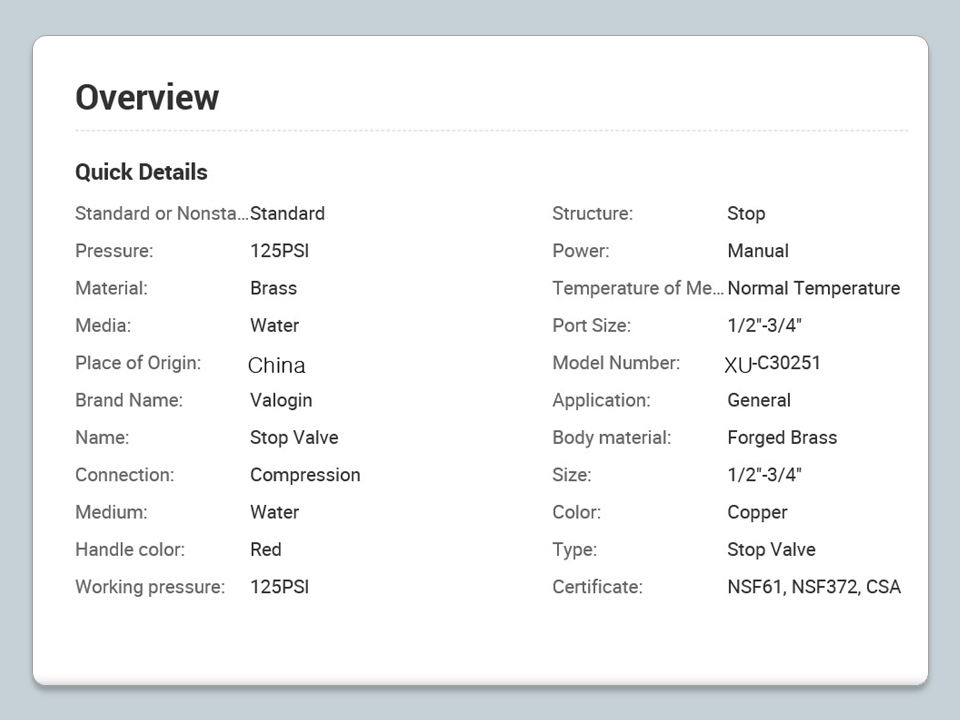Click the Overview heading
Image resolution: width=960 pixels, height=720 pixels.
click(x=147, y=97)
